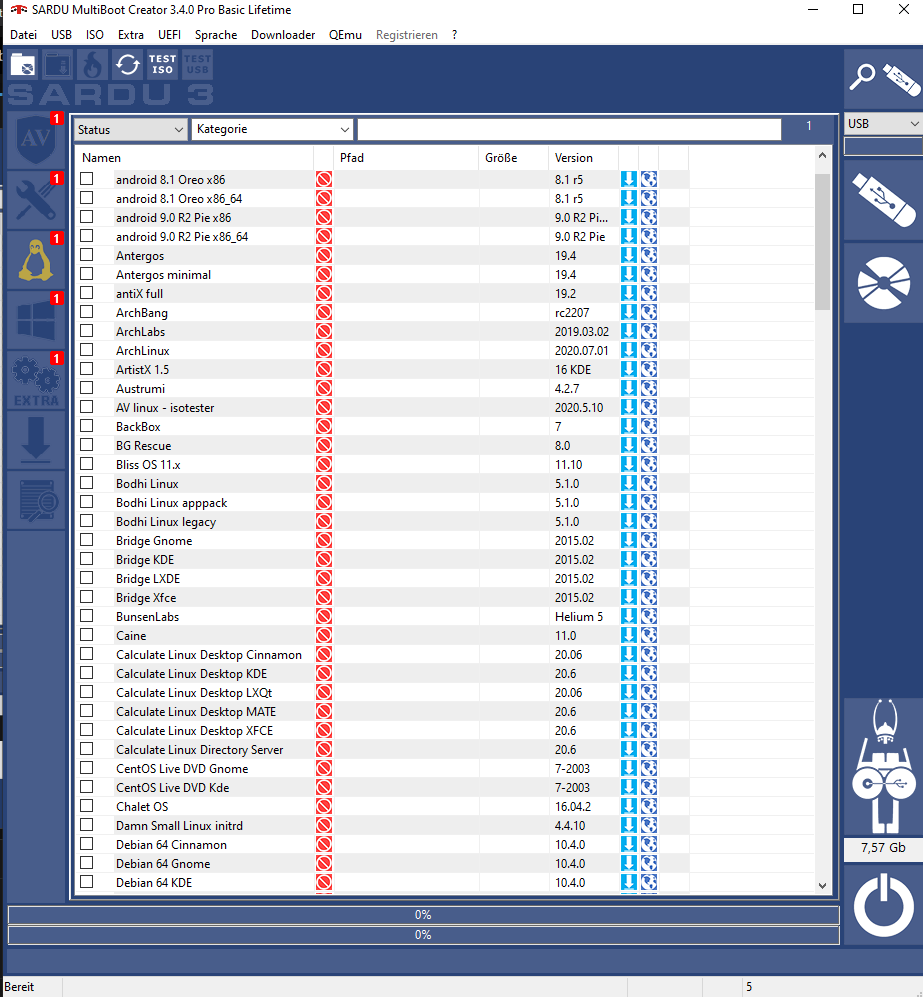The height and width of the screenshot is (997, 923).
Task: Click the web globe icon for Caine
Action: (x=649, y=635)
